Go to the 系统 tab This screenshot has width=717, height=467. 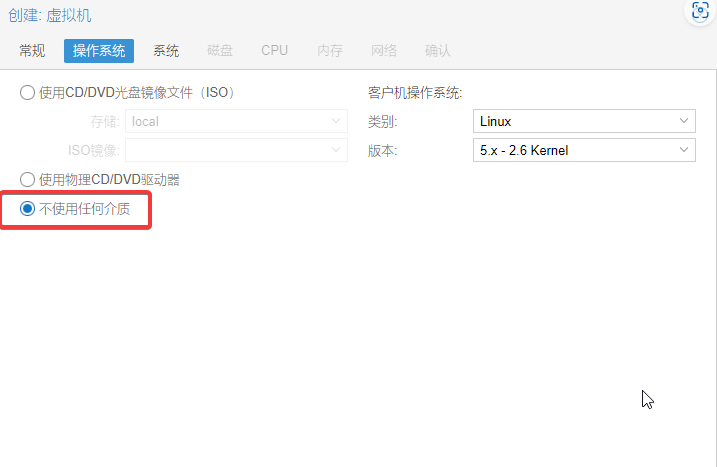[166, 51]
